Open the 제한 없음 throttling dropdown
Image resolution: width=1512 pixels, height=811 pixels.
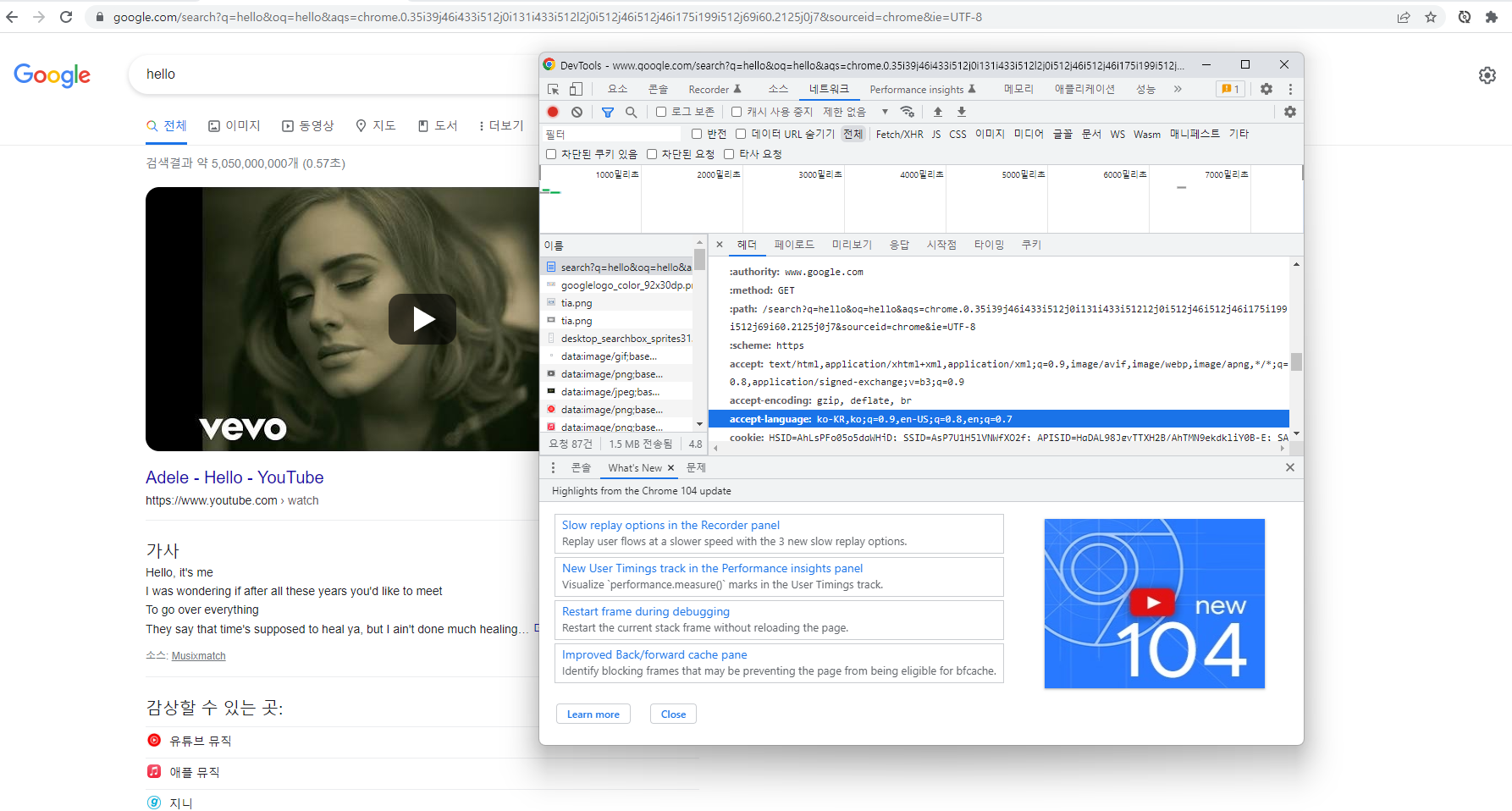(856, 112)
